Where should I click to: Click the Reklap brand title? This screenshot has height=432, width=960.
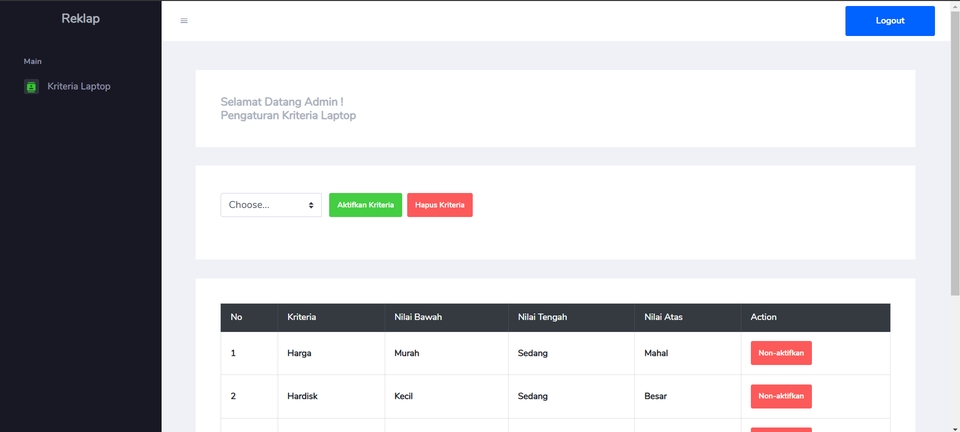pos(80,19)
